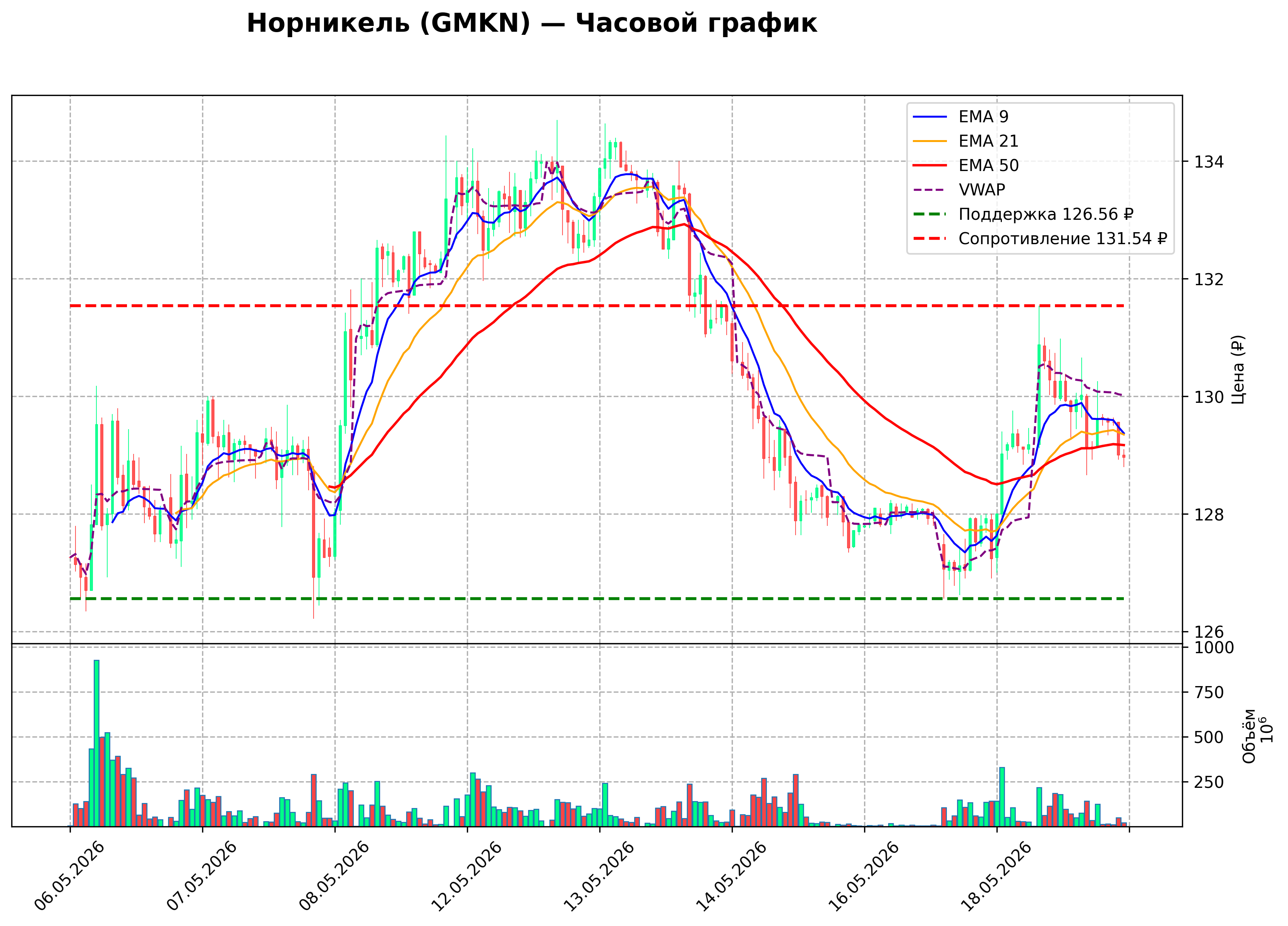This screenshot has width=1288, height=926.
Task: Click the date label "12.05.2026"
Action: 466,876
